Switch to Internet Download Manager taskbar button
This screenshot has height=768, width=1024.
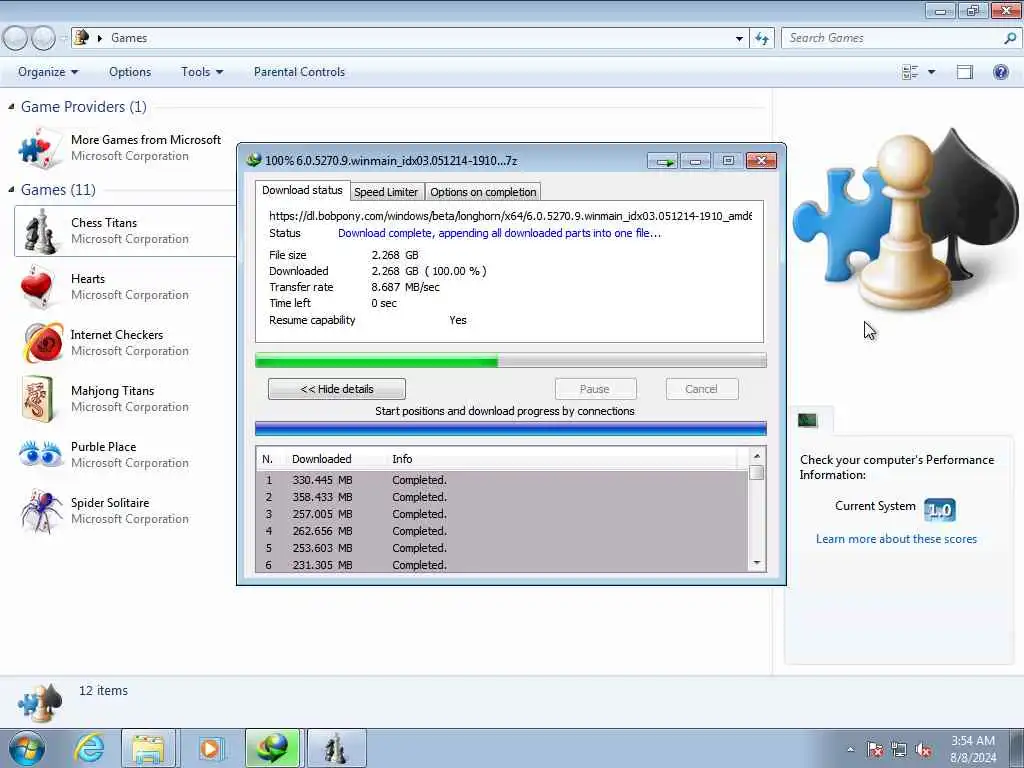tap(272, 748)
